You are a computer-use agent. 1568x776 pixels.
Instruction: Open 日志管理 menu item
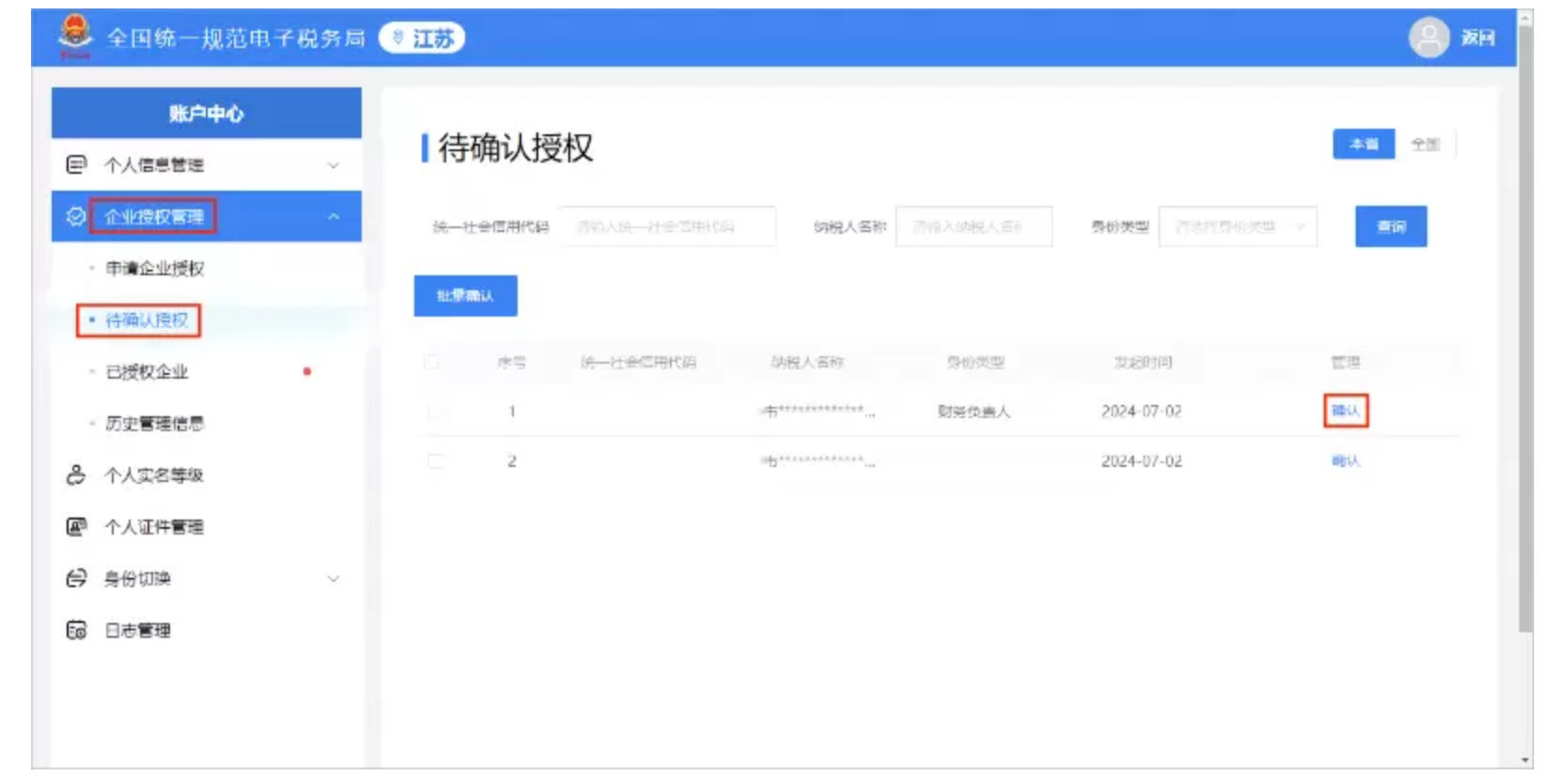click(x=138, y=630)
